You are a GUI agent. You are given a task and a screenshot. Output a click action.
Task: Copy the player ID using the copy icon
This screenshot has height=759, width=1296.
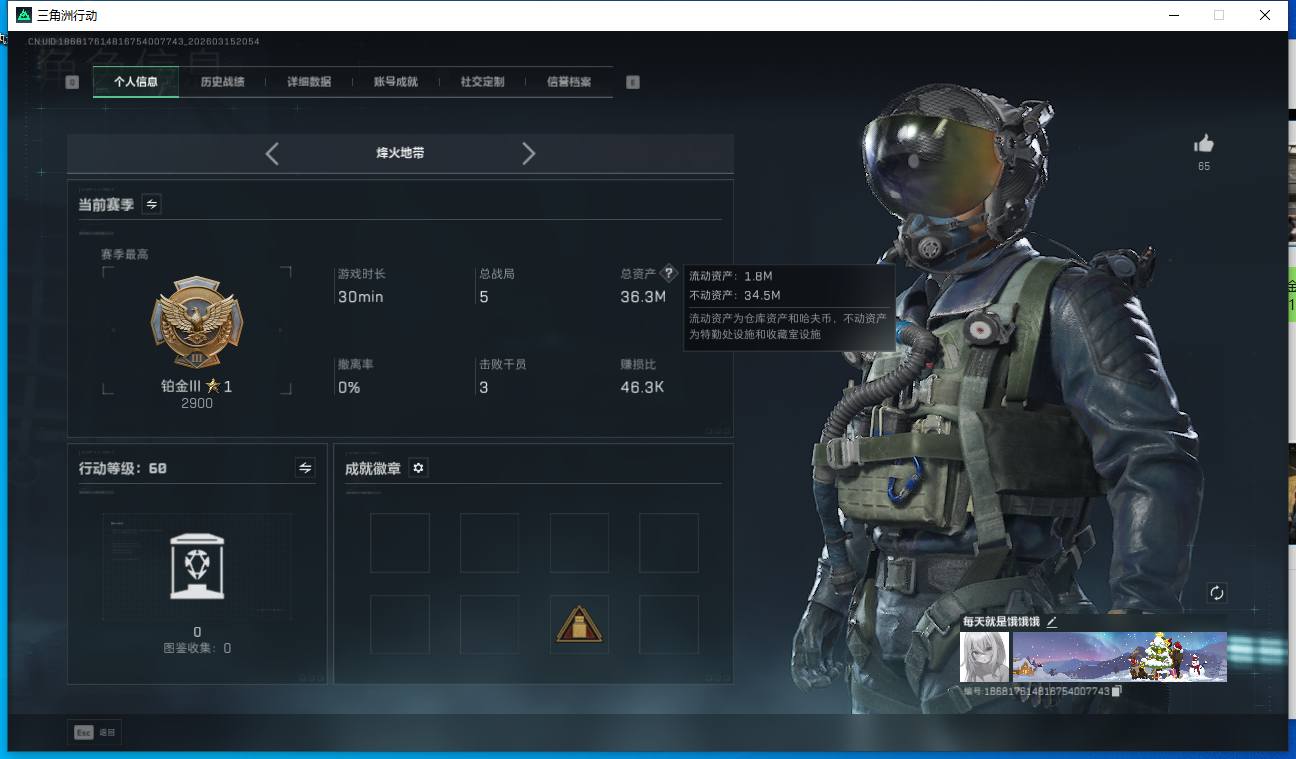click(1117, 692)
